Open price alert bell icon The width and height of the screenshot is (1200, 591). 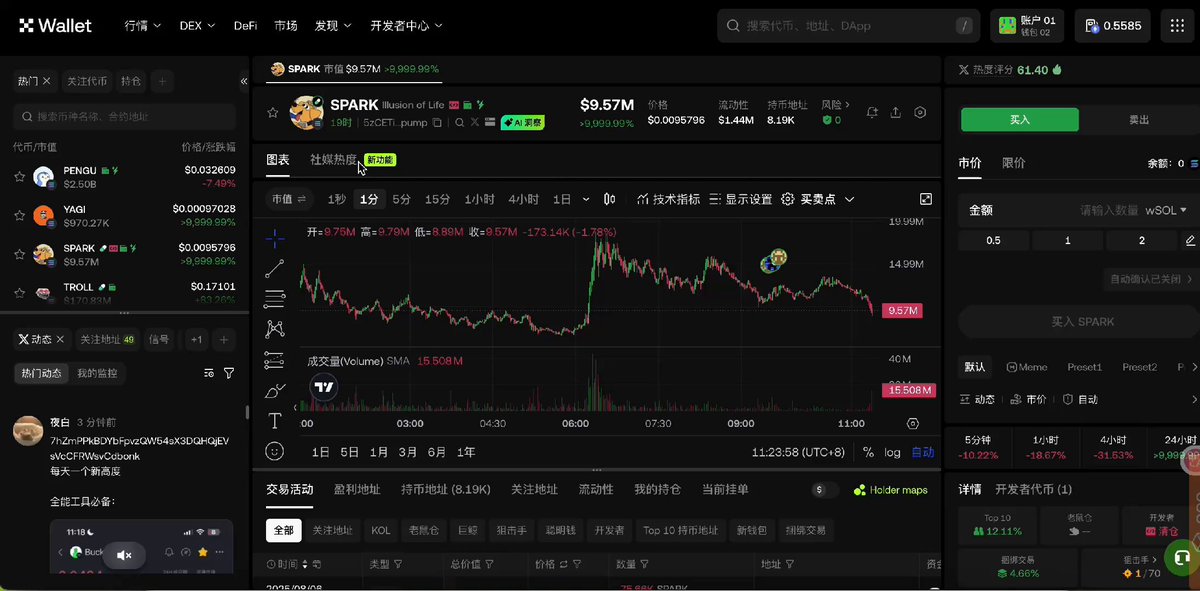coord(872,113)
